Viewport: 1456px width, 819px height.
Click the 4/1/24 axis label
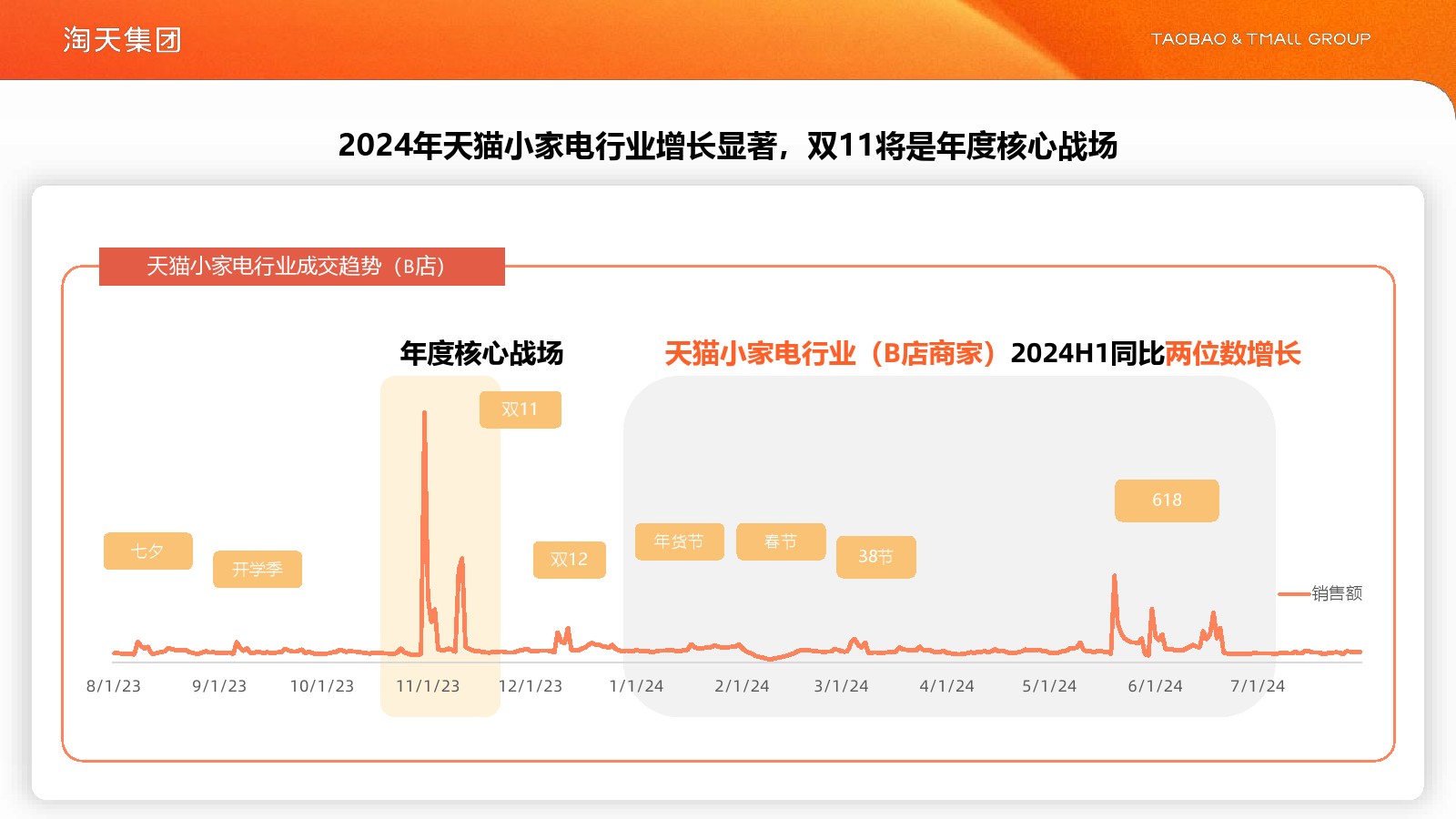click(946, 686)
